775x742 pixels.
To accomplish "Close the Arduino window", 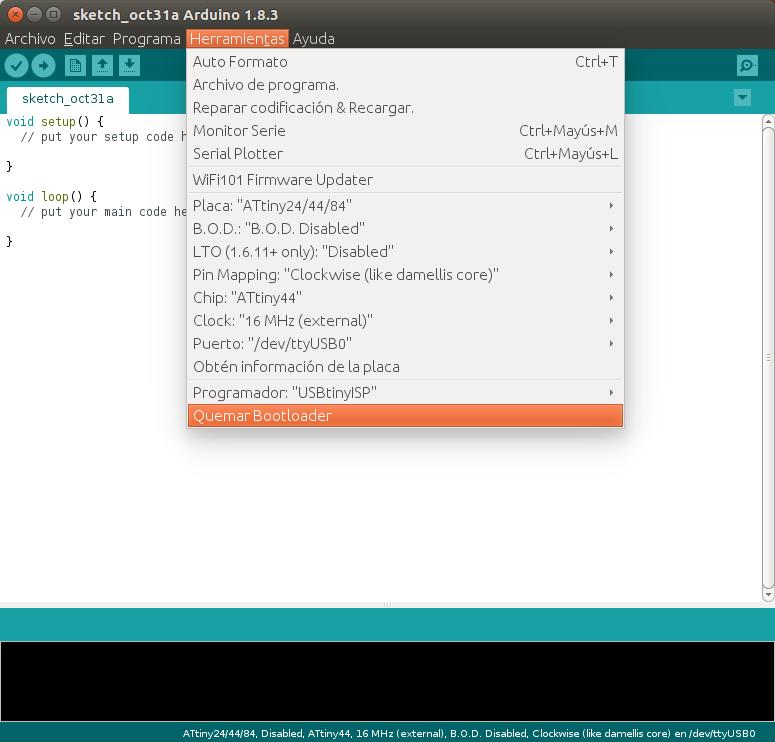I will [x=15, y=14].
